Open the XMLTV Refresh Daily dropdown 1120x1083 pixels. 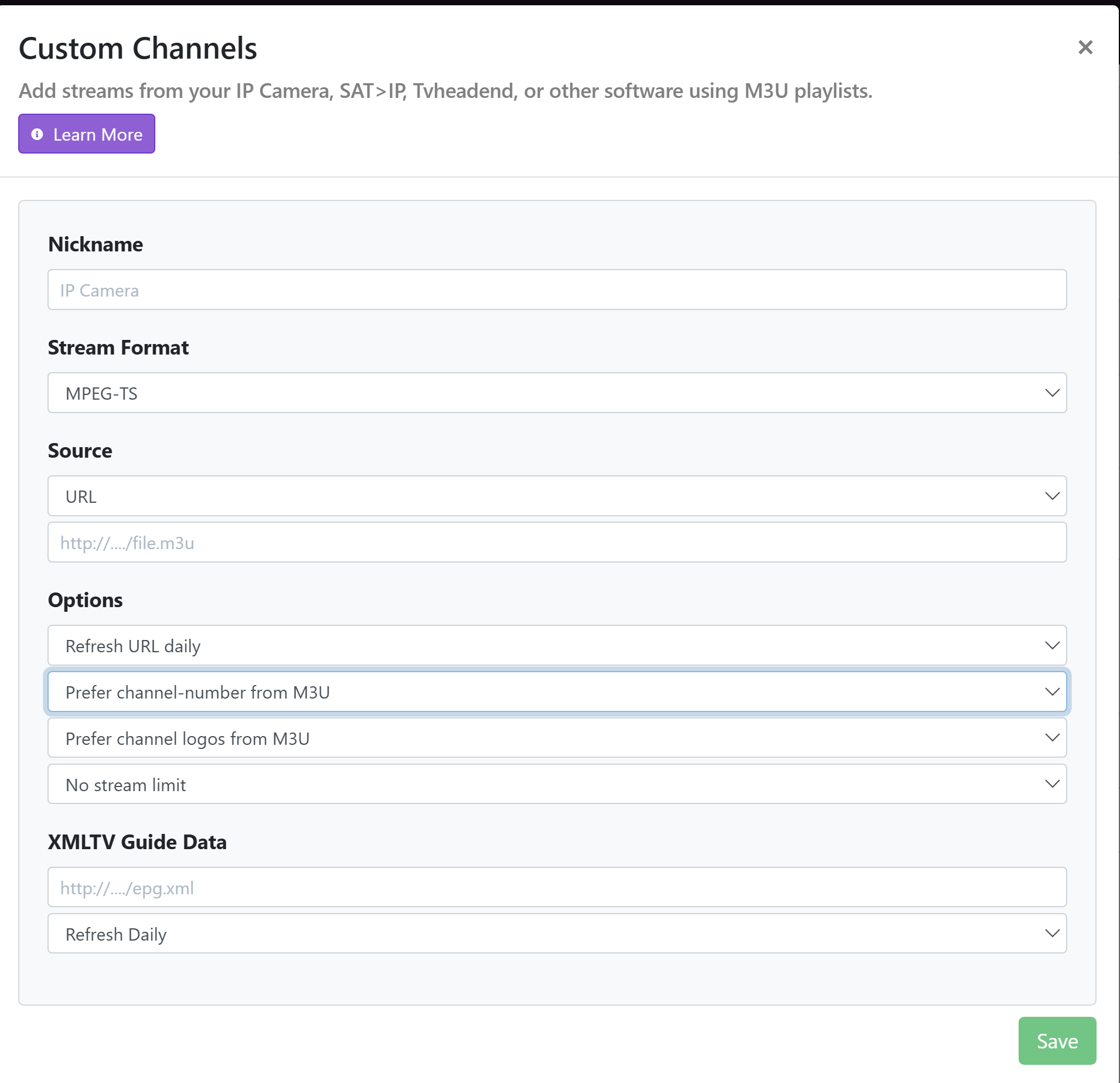point(557,933)
